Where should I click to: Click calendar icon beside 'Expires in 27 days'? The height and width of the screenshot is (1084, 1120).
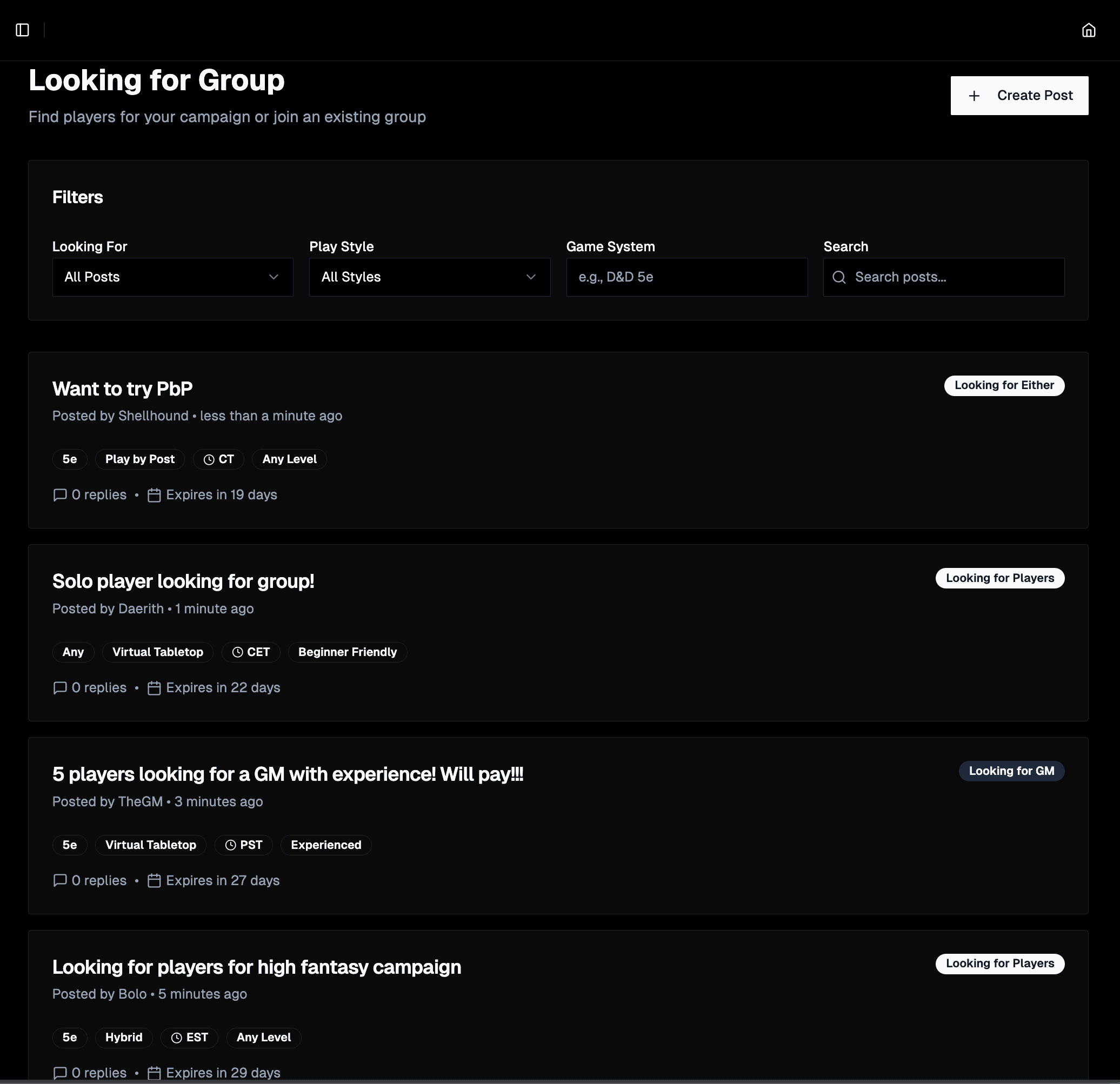(154, 881)
